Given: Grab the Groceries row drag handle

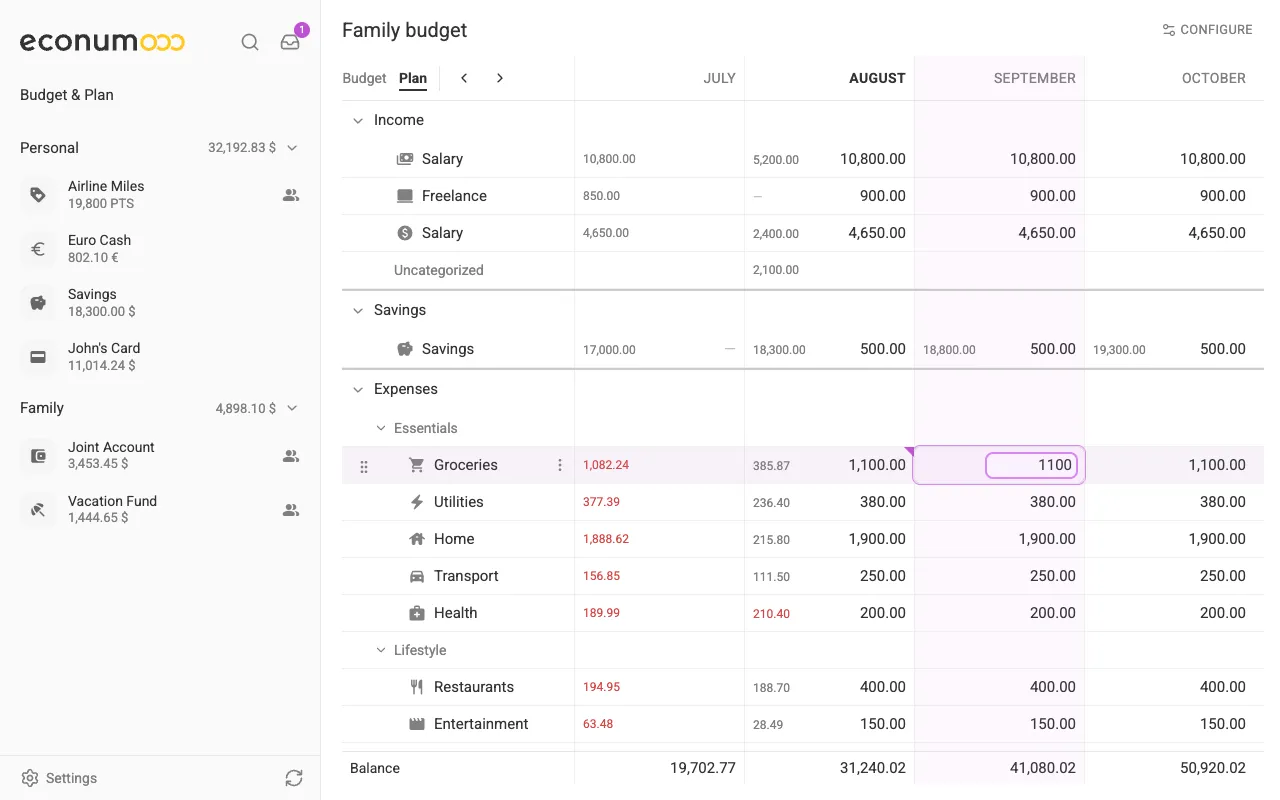Looking at the screenshot, I should [364, 466].
